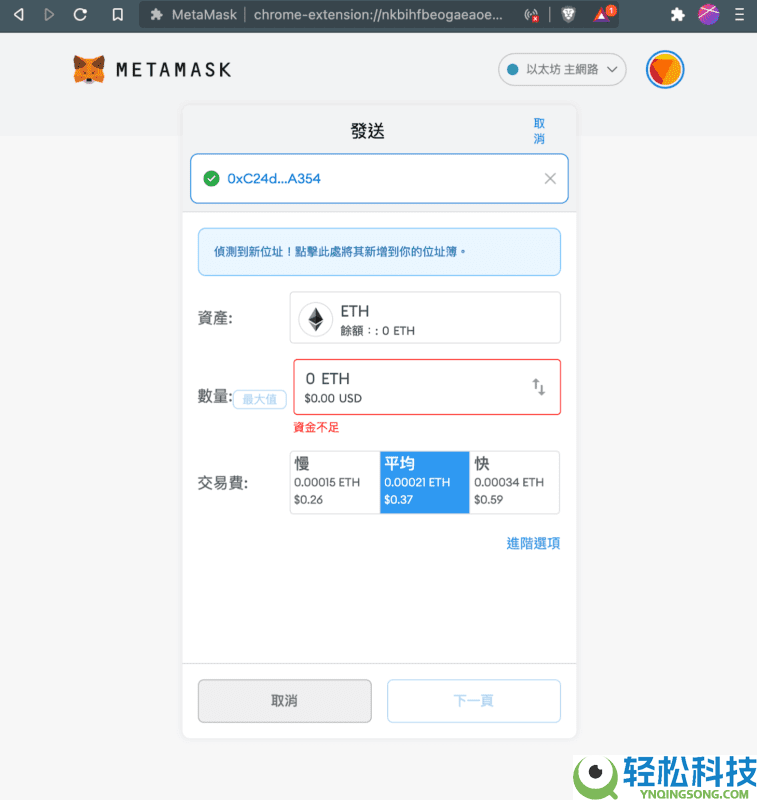Click the METAMASK wordmark text
The height and width of the screenshot is (800, 757).
click(x=173, y=70)
